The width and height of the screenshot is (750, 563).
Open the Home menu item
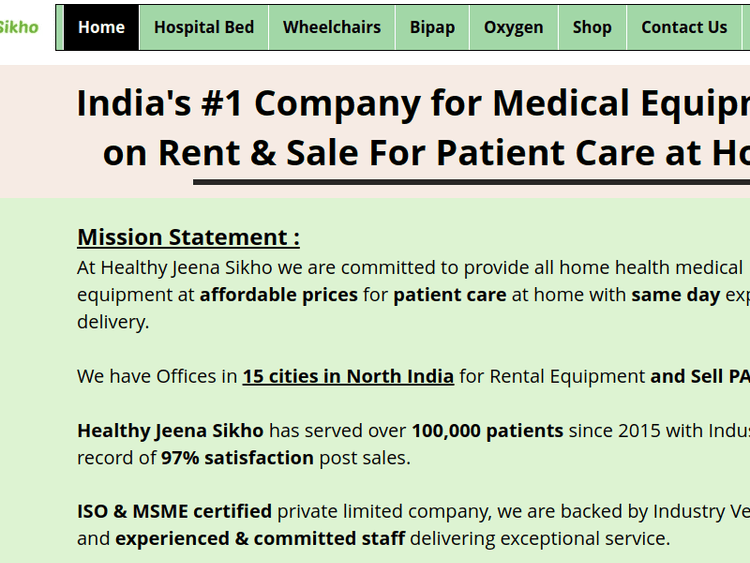click(x=101, y=27)
